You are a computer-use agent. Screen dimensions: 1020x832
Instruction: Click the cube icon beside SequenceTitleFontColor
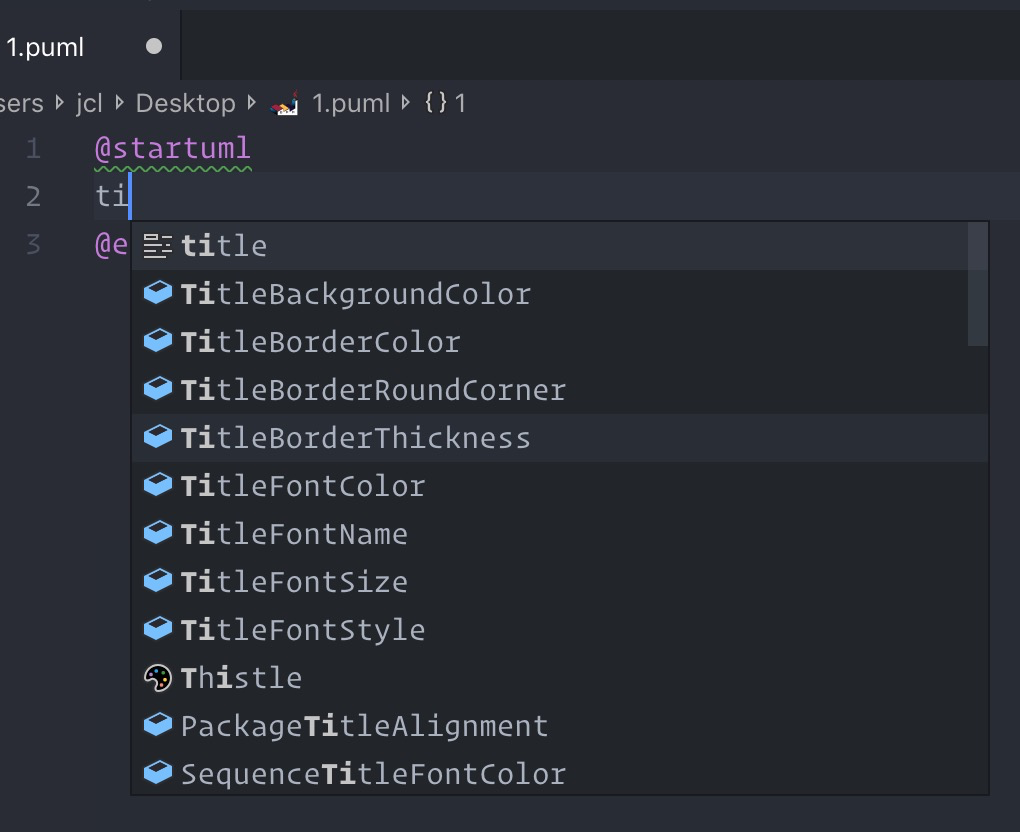157,773
